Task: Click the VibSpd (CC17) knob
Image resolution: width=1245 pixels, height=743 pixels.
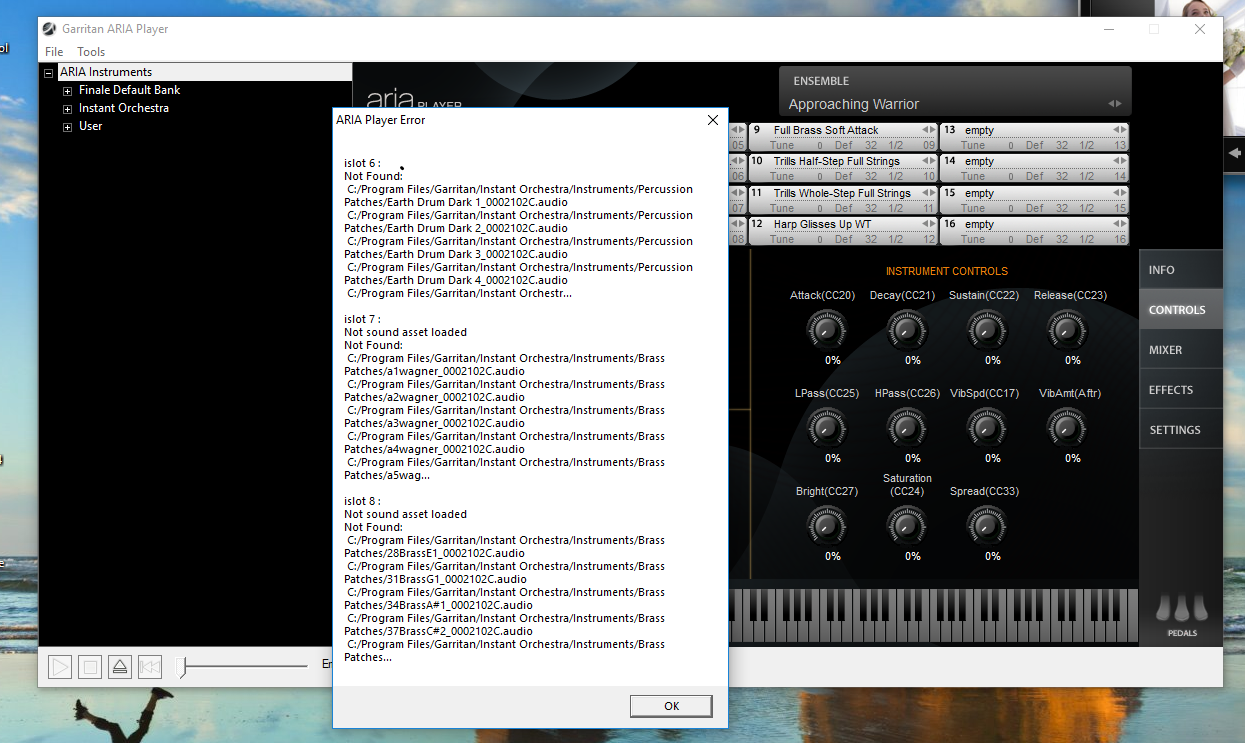Action: 986,427
